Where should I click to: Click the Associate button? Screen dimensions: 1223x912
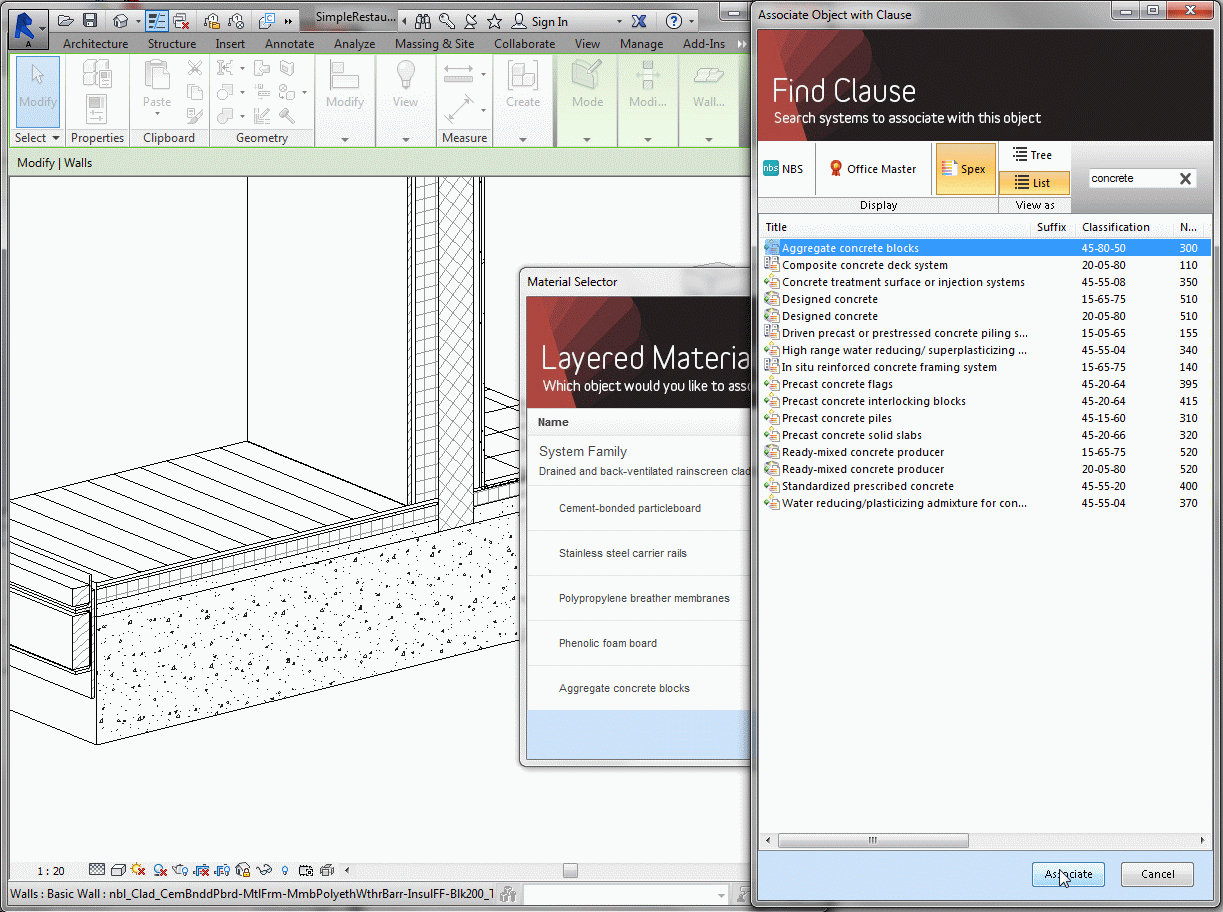click(x=1068, y=874)
